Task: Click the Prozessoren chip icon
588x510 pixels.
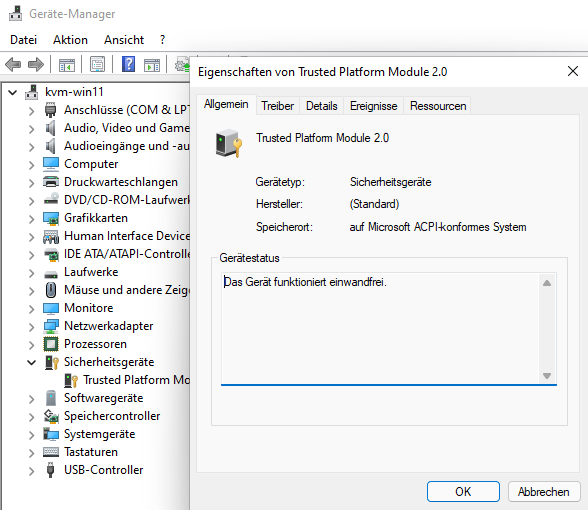Action: [51, 344]
